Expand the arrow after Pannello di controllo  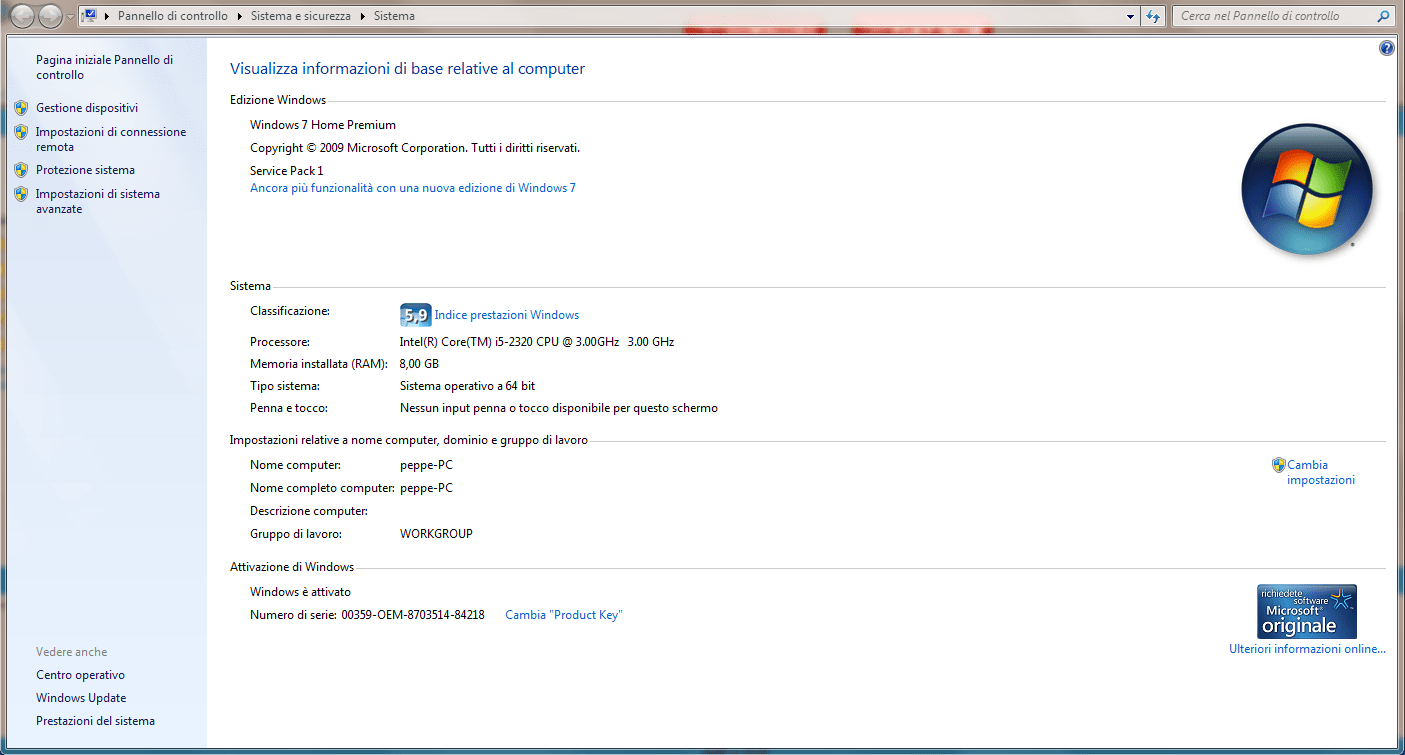click(240, 16)
